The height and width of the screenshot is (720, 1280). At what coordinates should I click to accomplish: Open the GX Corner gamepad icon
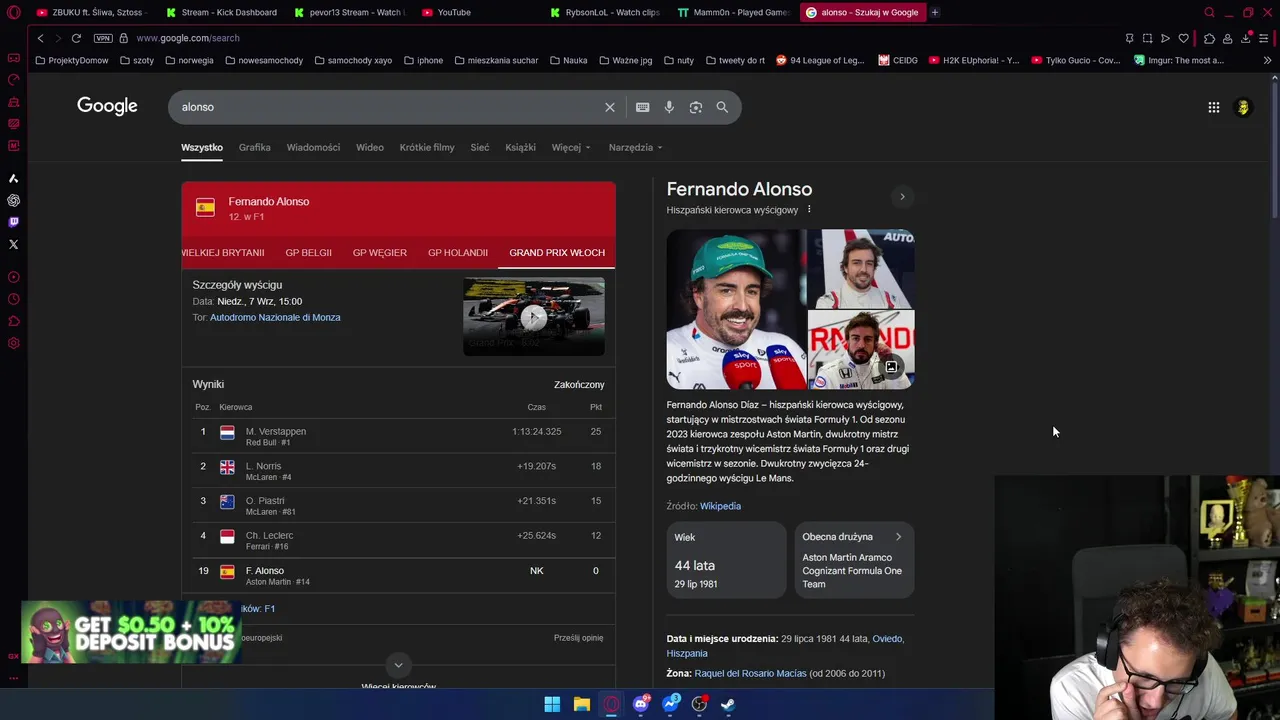(13, 58)
